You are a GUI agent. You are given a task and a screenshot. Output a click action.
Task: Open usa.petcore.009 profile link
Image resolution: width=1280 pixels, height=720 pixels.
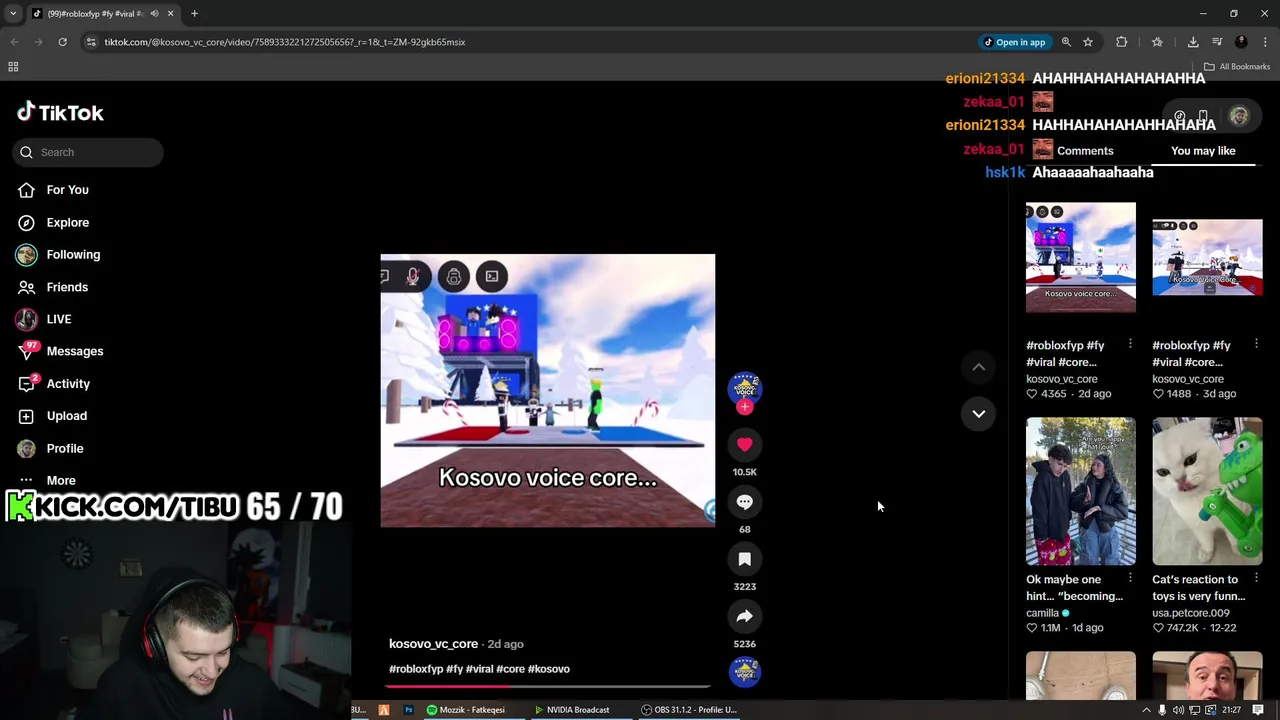point(1190,613)
